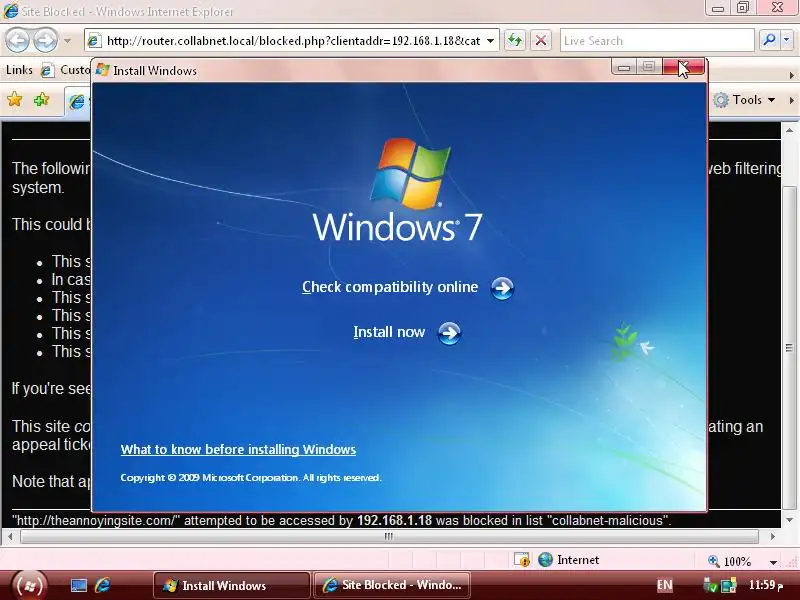This screenshot has width=800, height=600.
Task: Click the red Stop loading icon
Action: pyautogui.click(x=541, y=40)
